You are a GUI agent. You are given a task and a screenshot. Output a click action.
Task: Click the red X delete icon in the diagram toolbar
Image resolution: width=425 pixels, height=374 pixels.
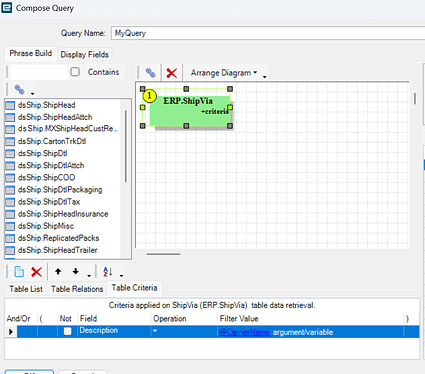coord(172,73)
